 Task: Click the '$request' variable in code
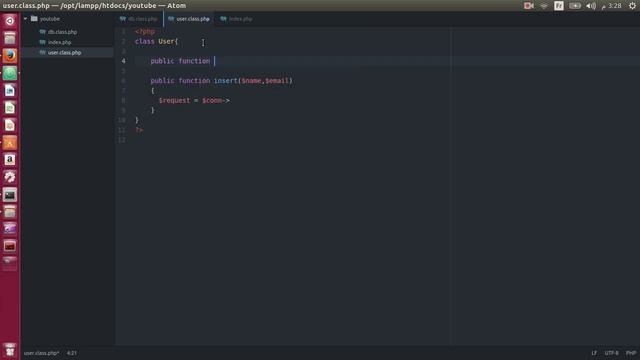click(x=174, y=100)
